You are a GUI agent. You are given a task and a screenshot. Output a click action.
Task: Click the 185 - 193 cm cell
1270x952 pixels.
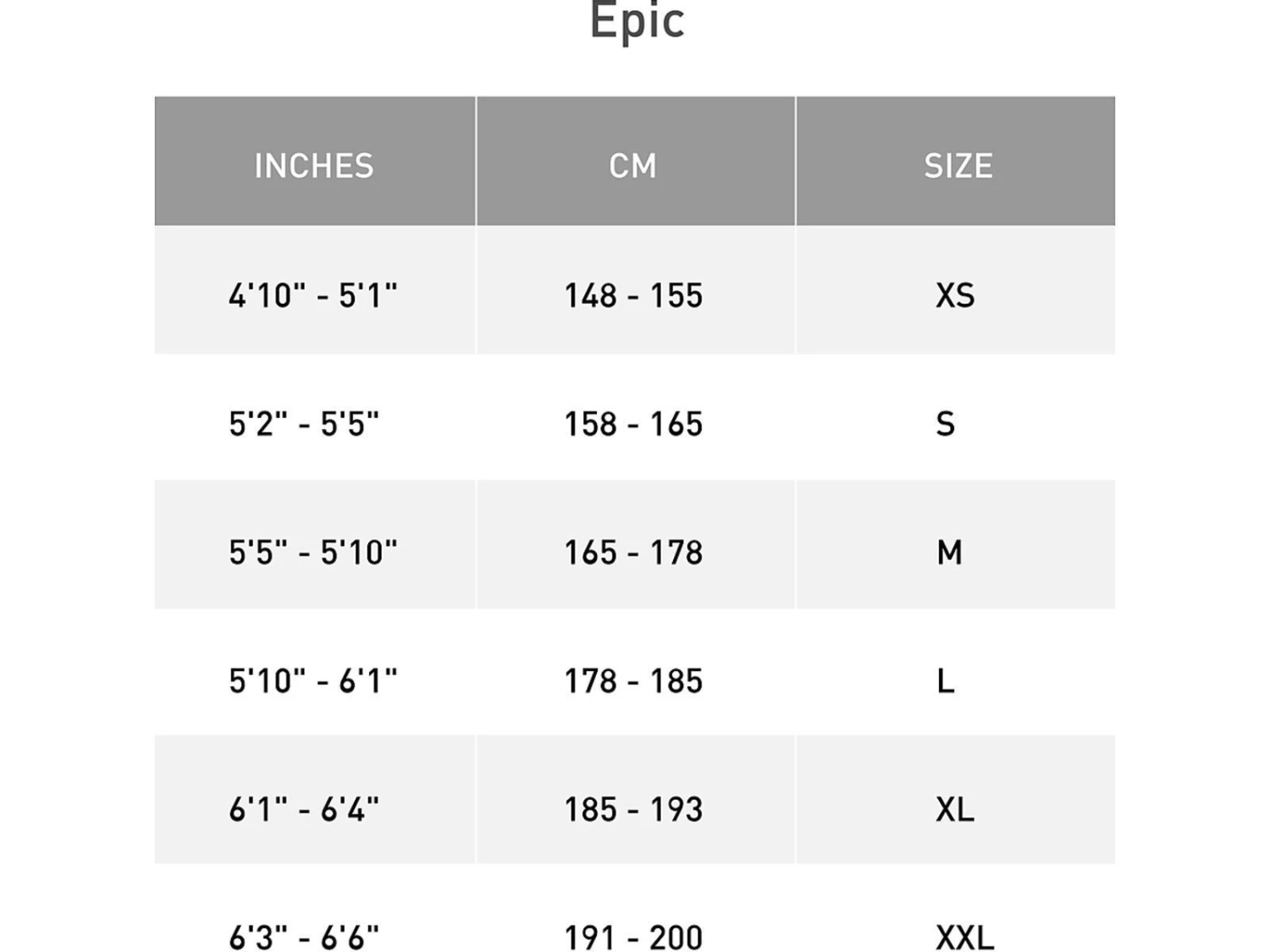[633, 809]
